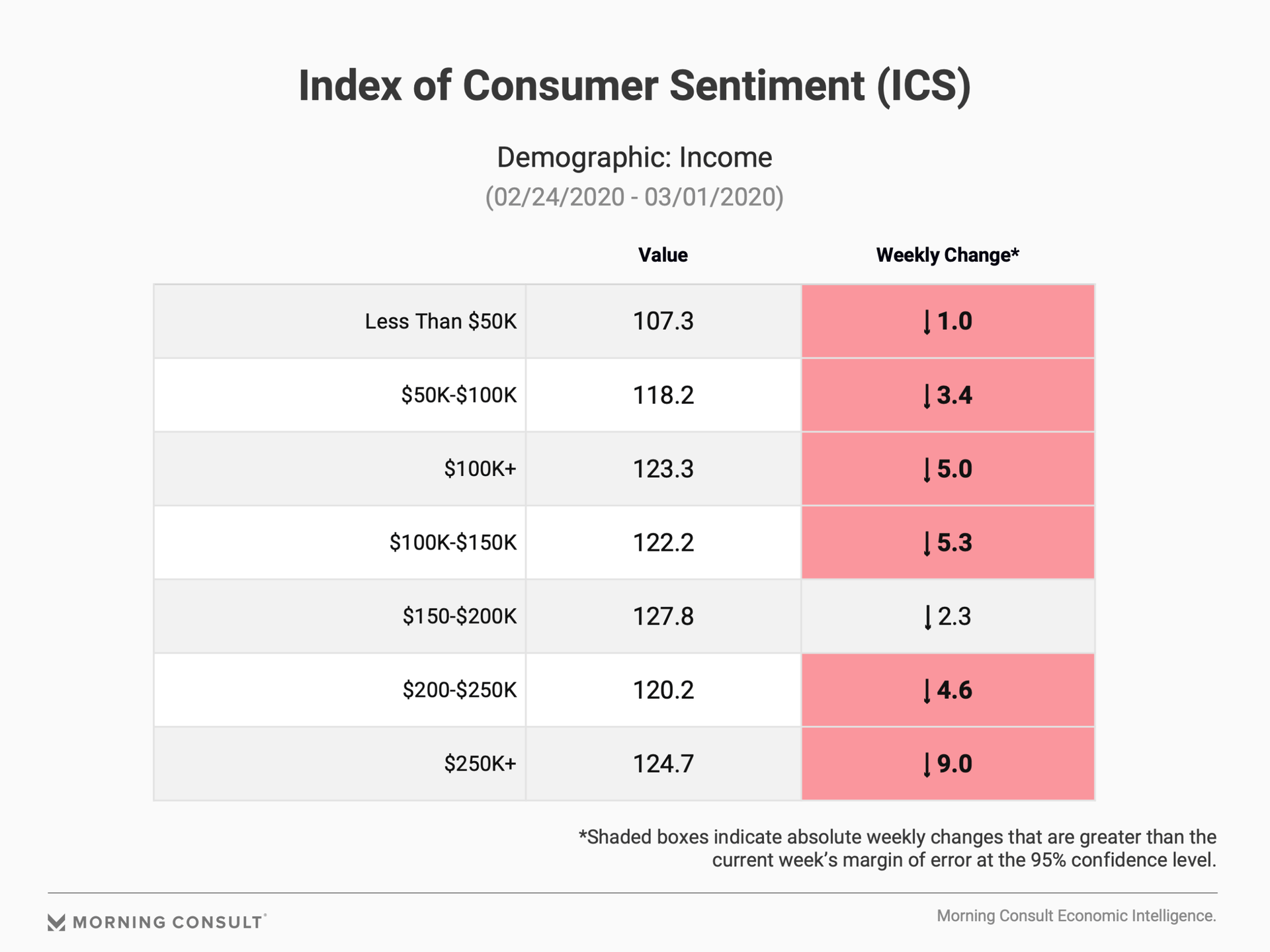Click the $100K-$150K row label
The image size is (1270, 952).
[452, 543]
